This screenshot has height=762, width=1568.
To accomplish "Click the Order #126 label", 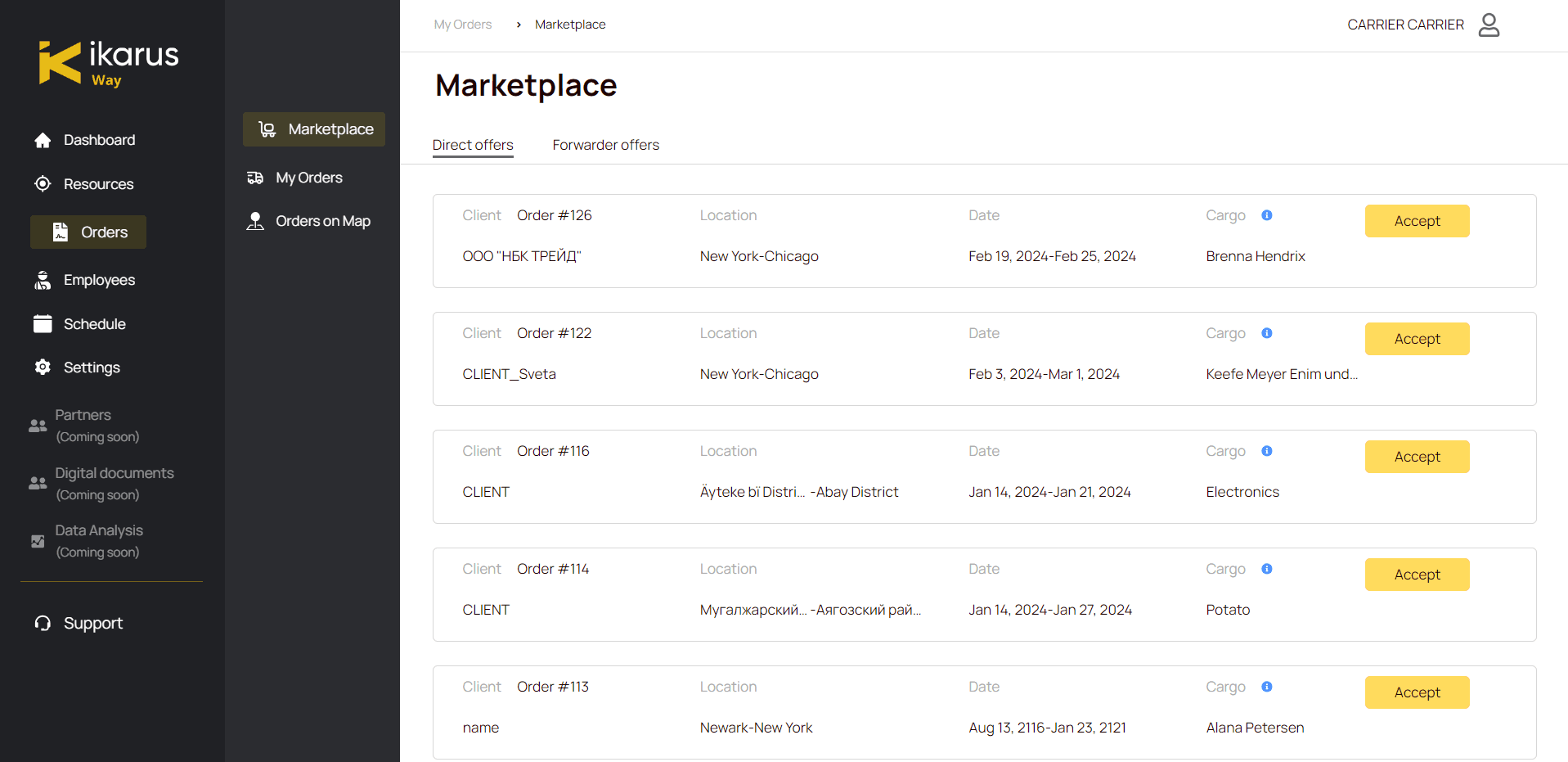I will pos(555,215).
